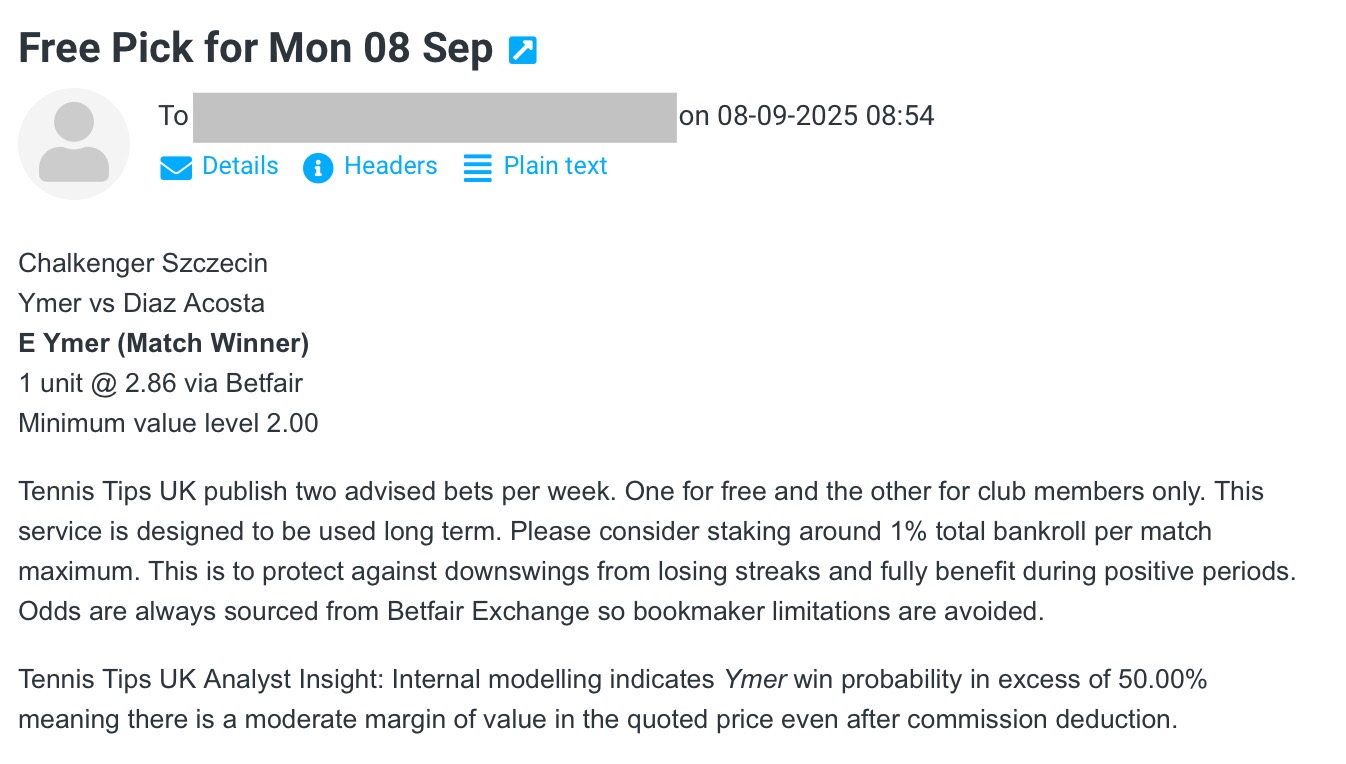
Task: Click the "Chalkenger Szczecin" line
Action: pos(143,264)
